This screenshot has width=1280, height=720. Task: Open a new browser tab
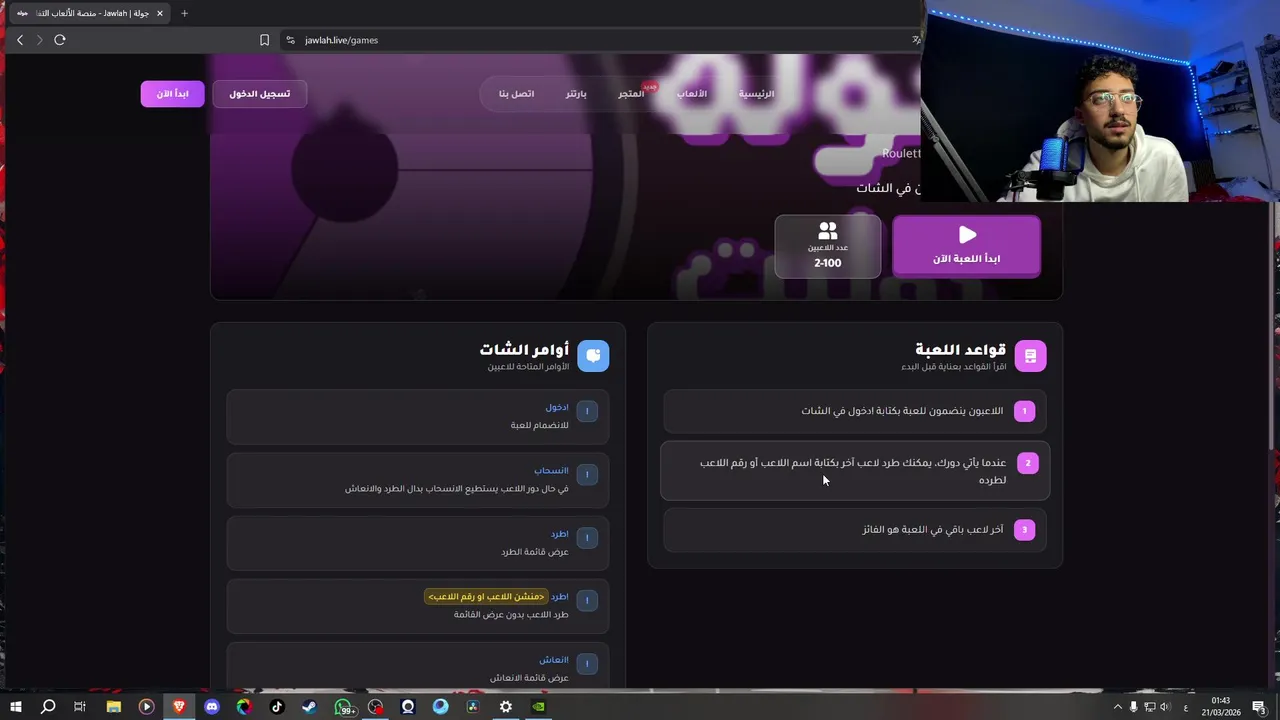pyautogui.click(x=184, y=13)
